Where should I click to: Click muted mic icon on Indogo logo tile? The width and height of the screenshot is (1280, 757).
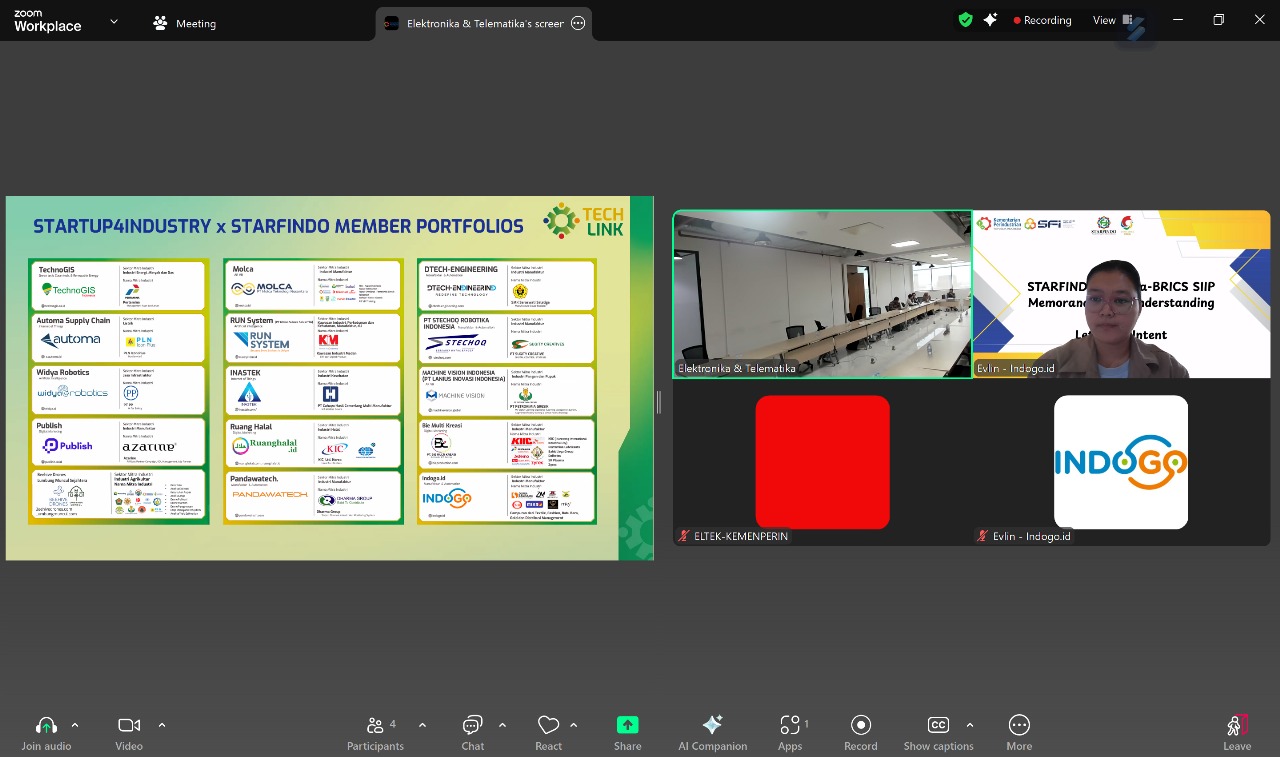(983, 537)
